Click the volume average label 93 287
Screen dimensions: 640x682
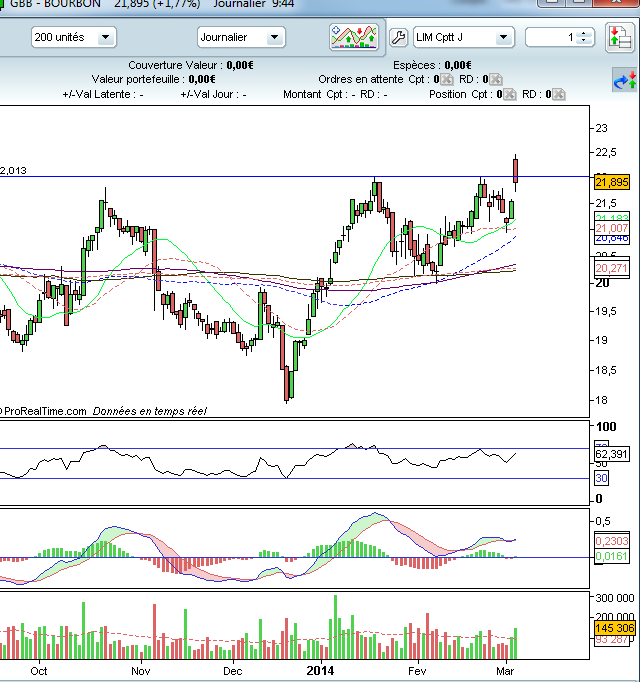[x=612, y=640]
